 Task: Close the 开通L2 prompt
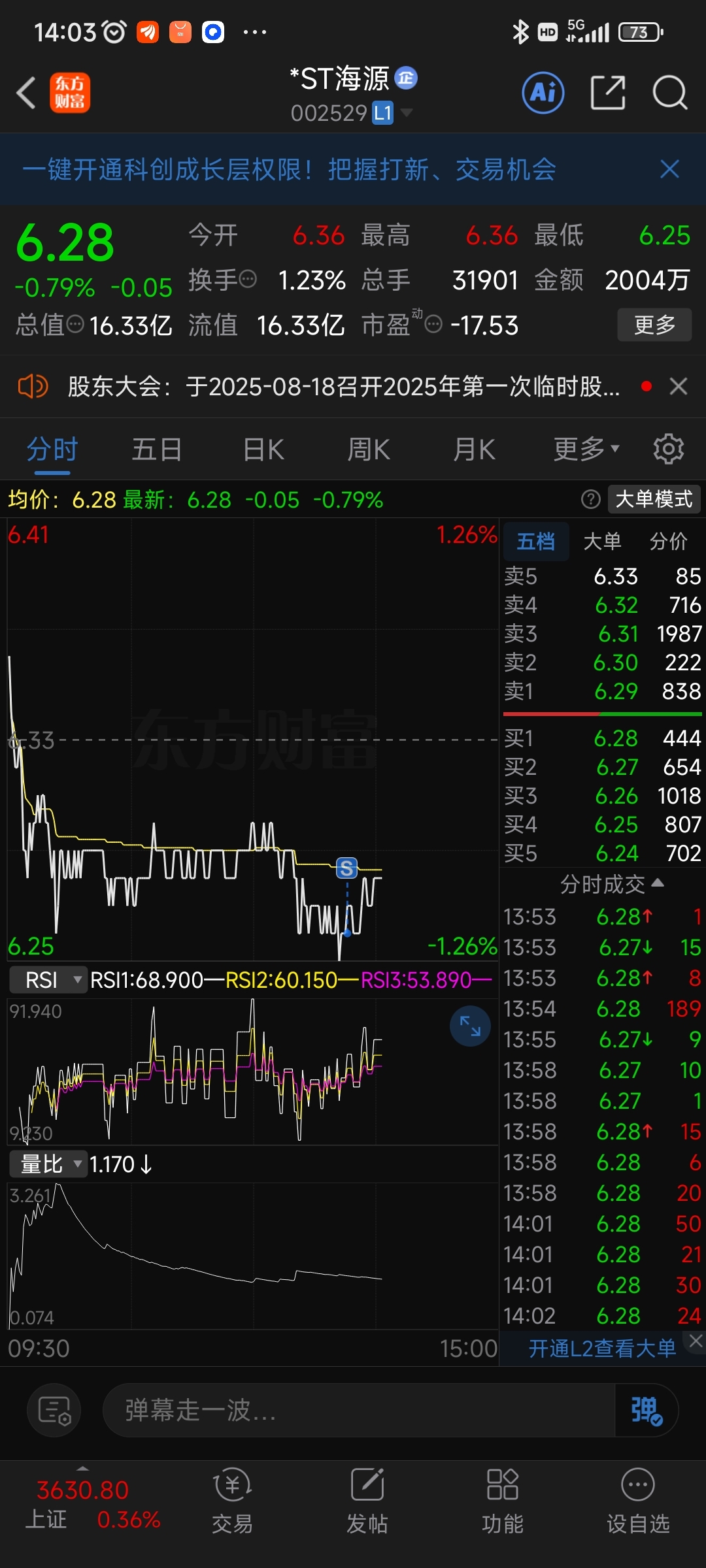696,1341
